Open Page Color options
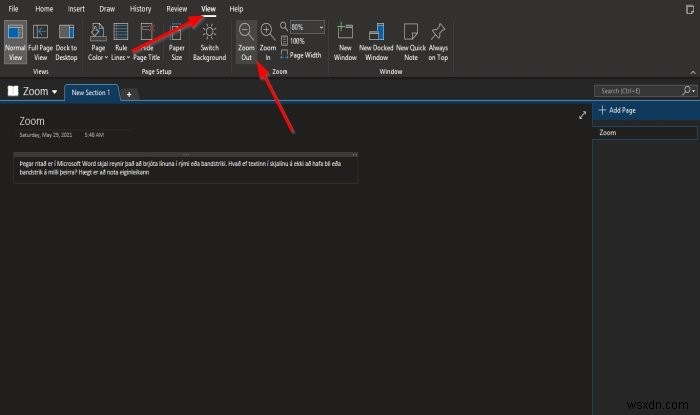The width and height of the screenshot is (700, 415). pyautogui.click(x=98, y=42)
